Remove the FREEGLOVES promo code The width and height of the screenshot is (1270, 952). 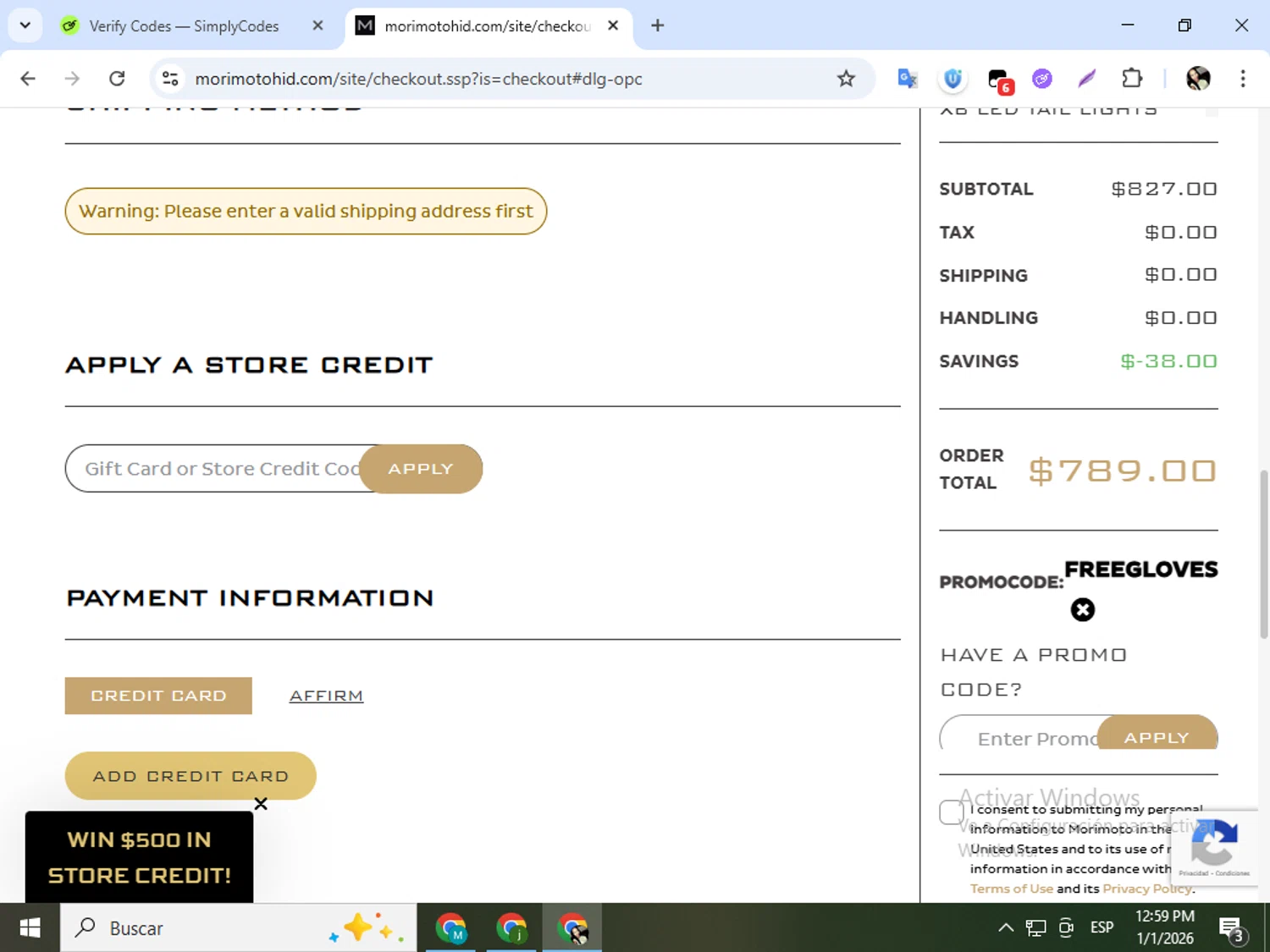[1083, 609]
